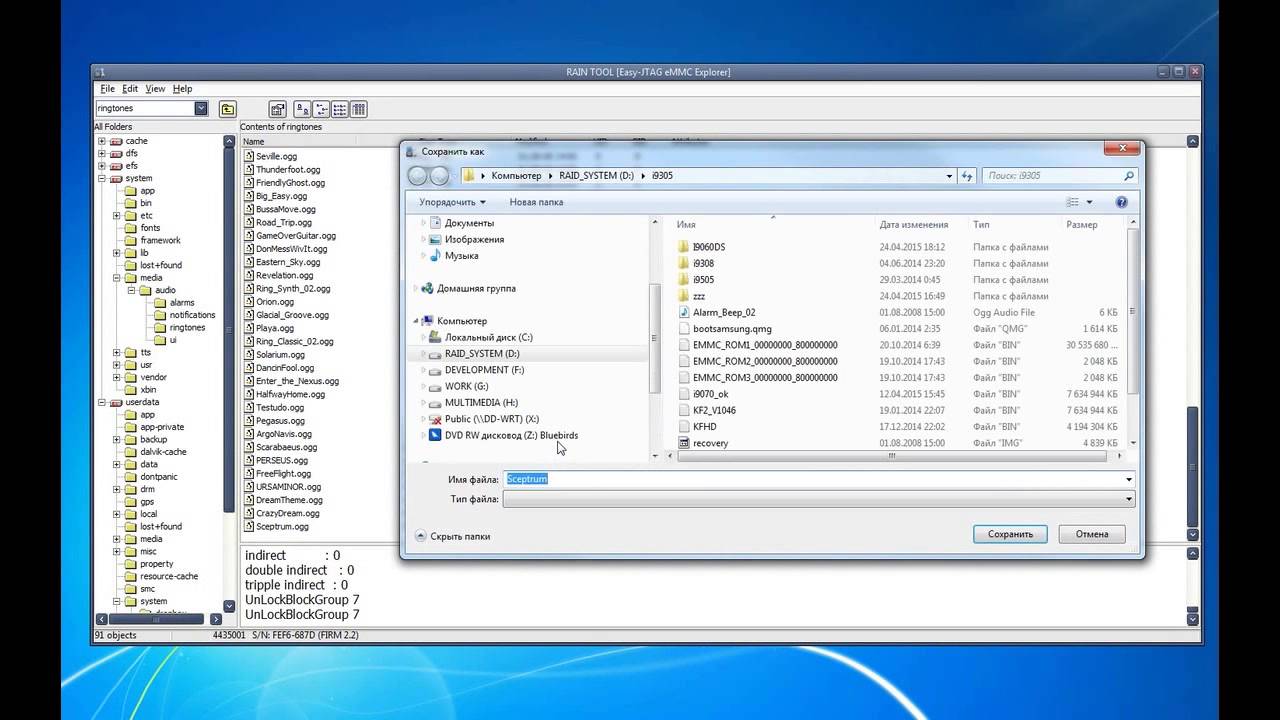Click the back arrow in save dialog
This screenshot has height=720, width=1280.
click(418, 176)
